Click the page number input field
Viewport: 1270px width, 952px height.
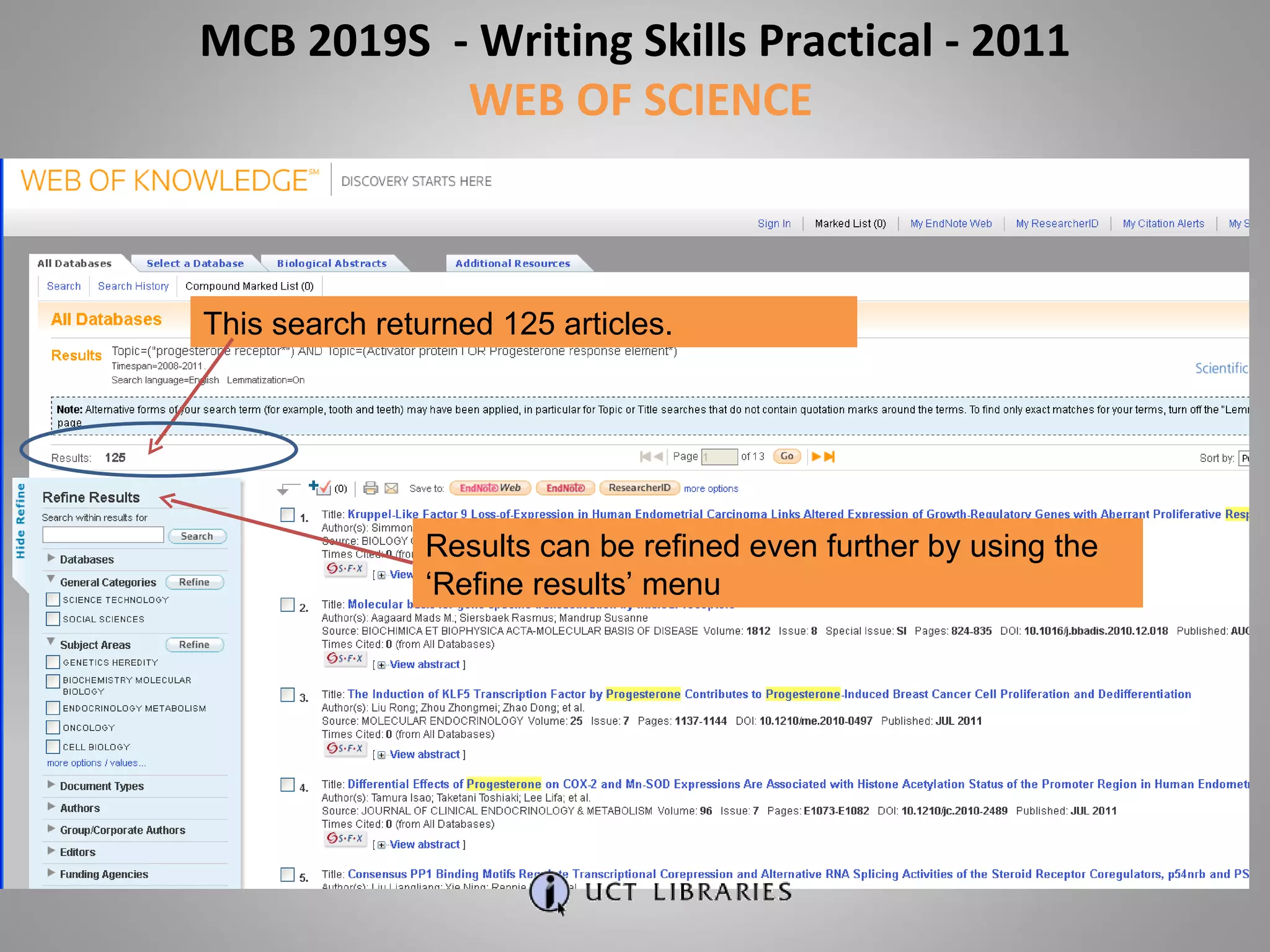pyautogui.click(x=719, y=457)
